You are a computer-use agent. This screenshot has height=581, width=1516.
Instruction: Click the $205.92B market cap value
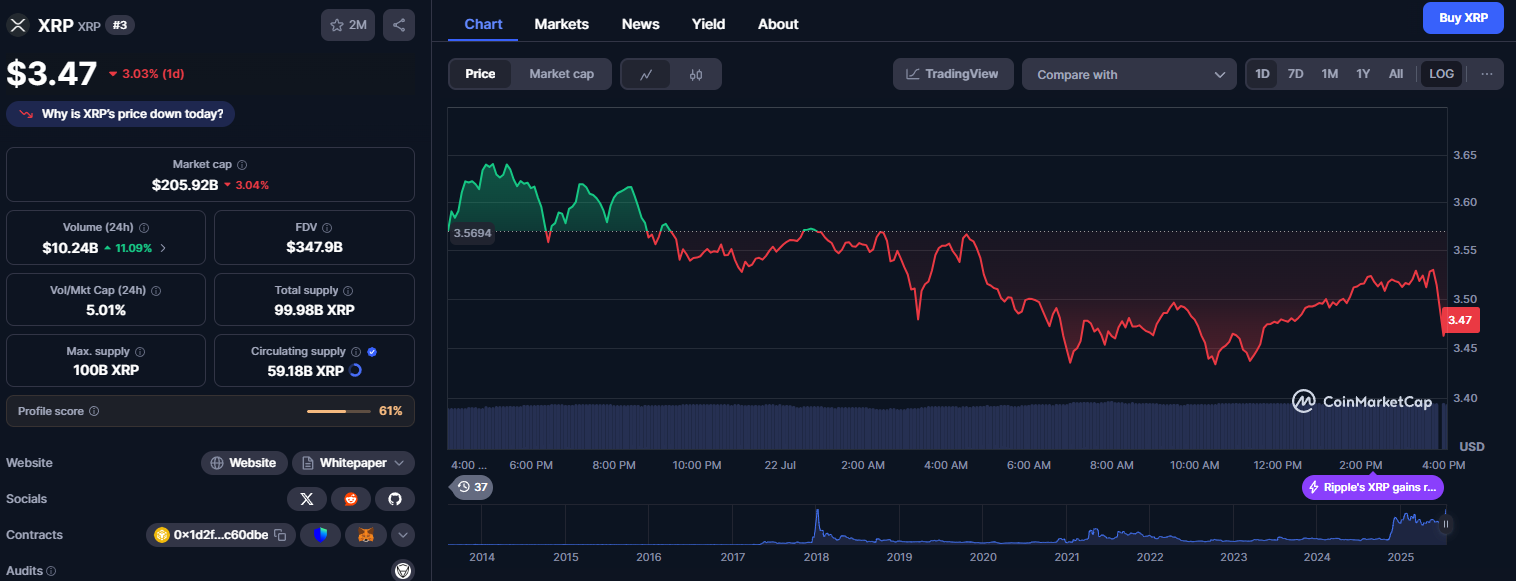(185, 185)
